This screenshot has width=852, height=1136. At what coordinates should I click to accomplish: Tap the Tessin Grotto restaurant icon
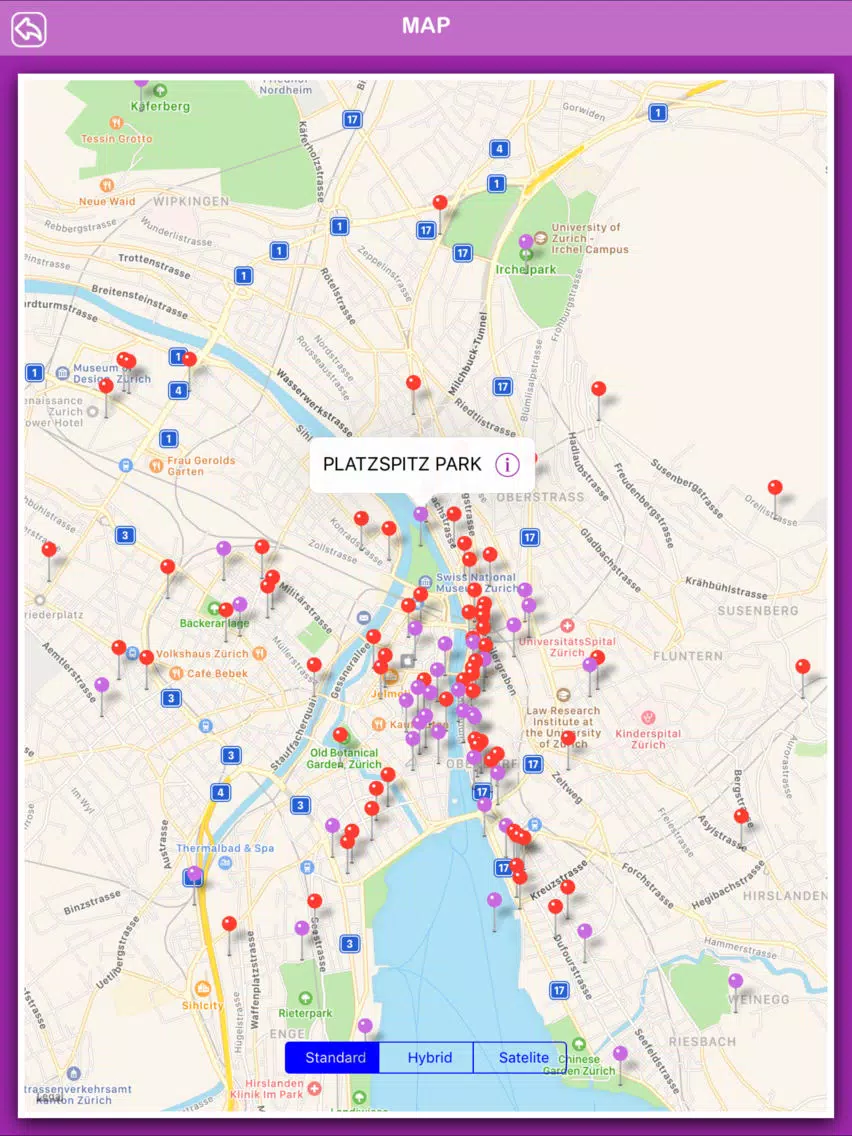[116, 122]
